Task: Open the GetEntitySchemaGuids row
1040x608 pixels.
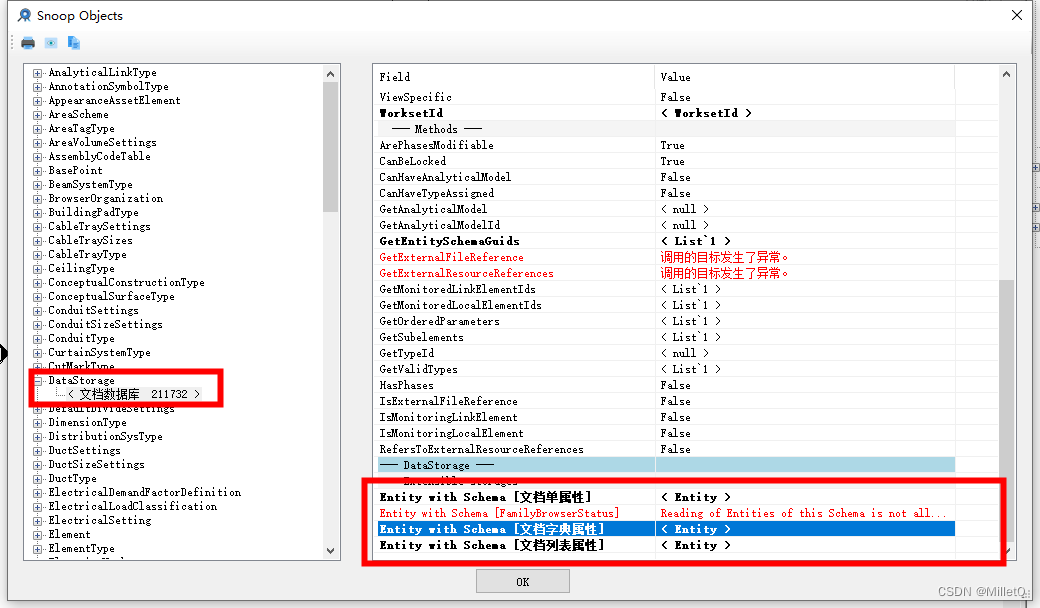Action: (666, 241)
